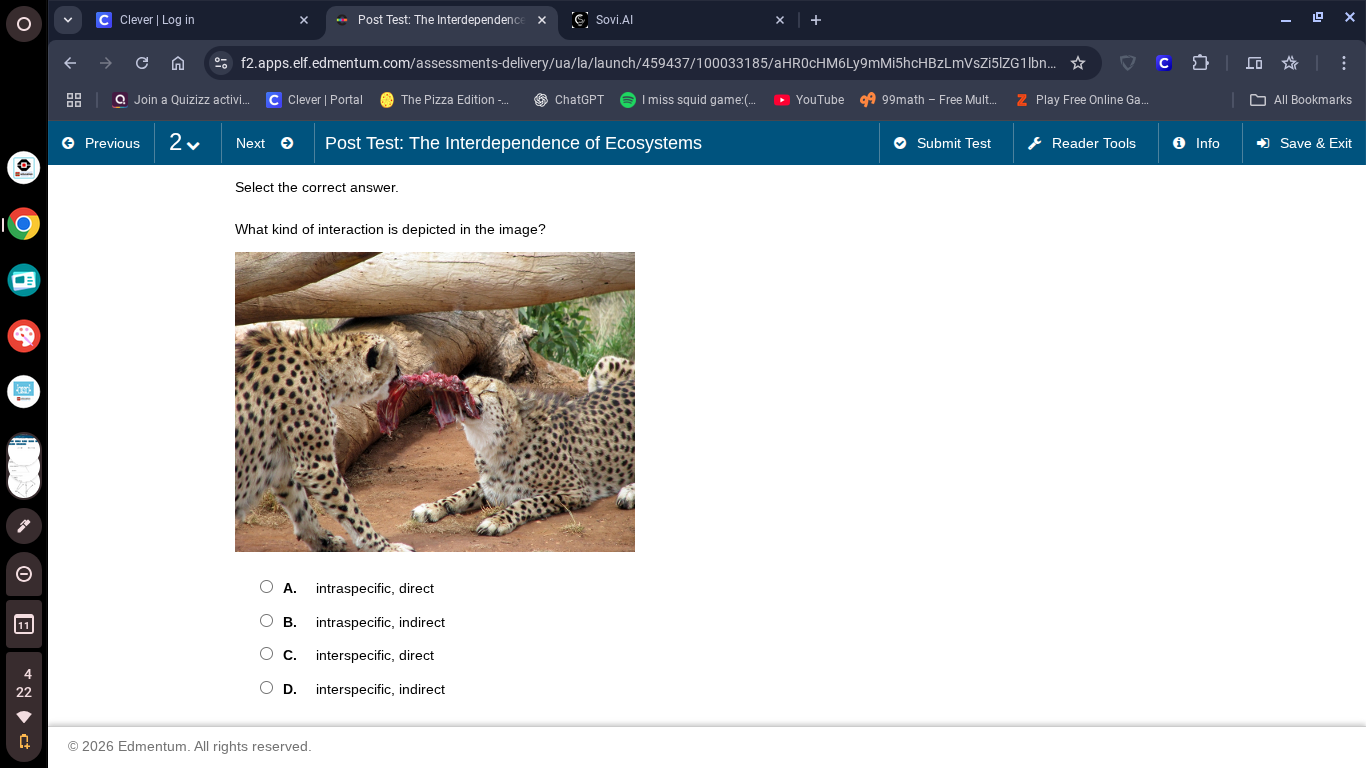This screenshot has height=768, width=1366.
Task: Open Reader Tools using the wrench icon
Action: (x=1035, y=143)
